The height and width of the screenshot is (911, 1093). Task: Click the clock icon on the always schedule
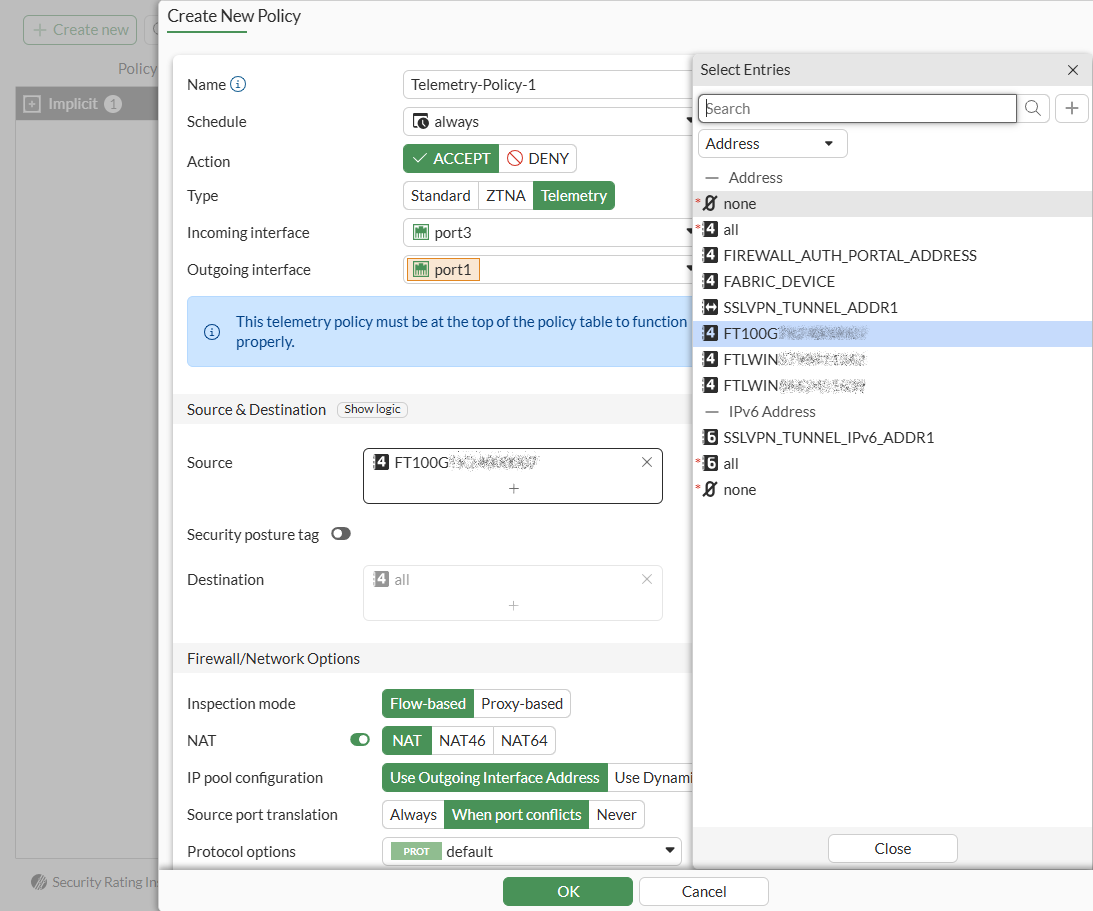click(x=422, y=121)
